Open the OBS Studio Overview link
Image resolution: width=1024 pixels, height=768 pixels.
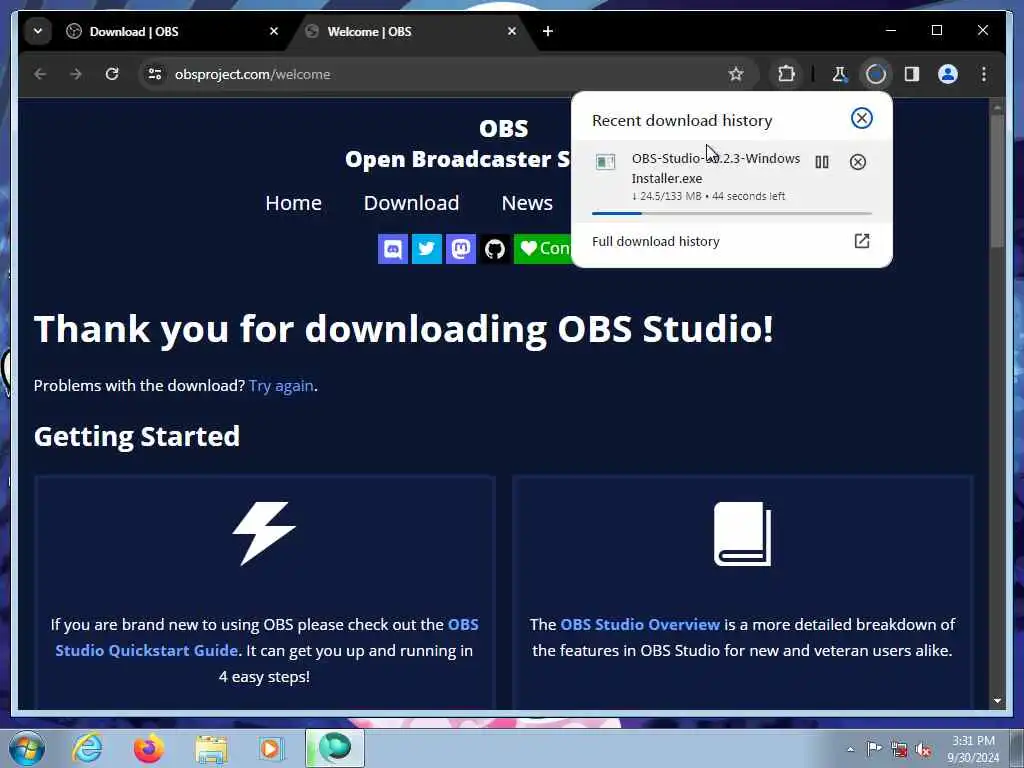[640, 624]
